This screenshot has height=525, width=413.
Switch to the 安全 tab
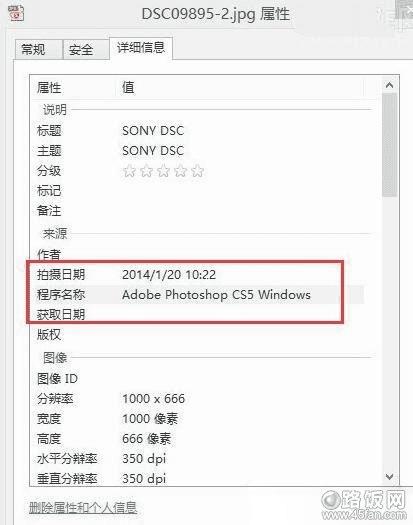pyautogui.click(x=81, y=50)
